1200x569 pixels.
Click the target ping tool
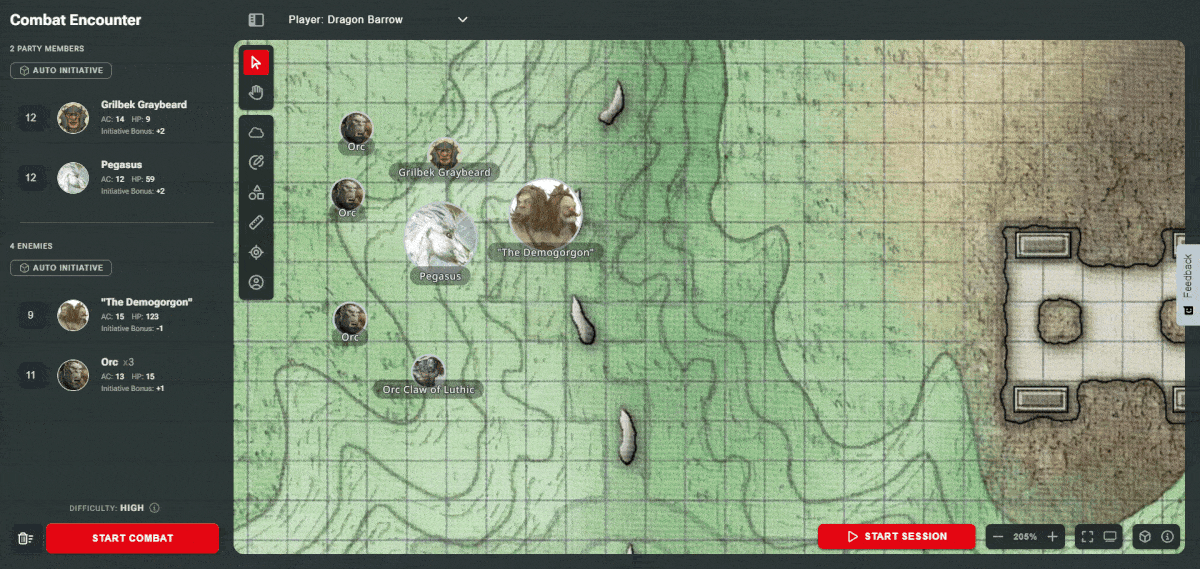point(256,252)
